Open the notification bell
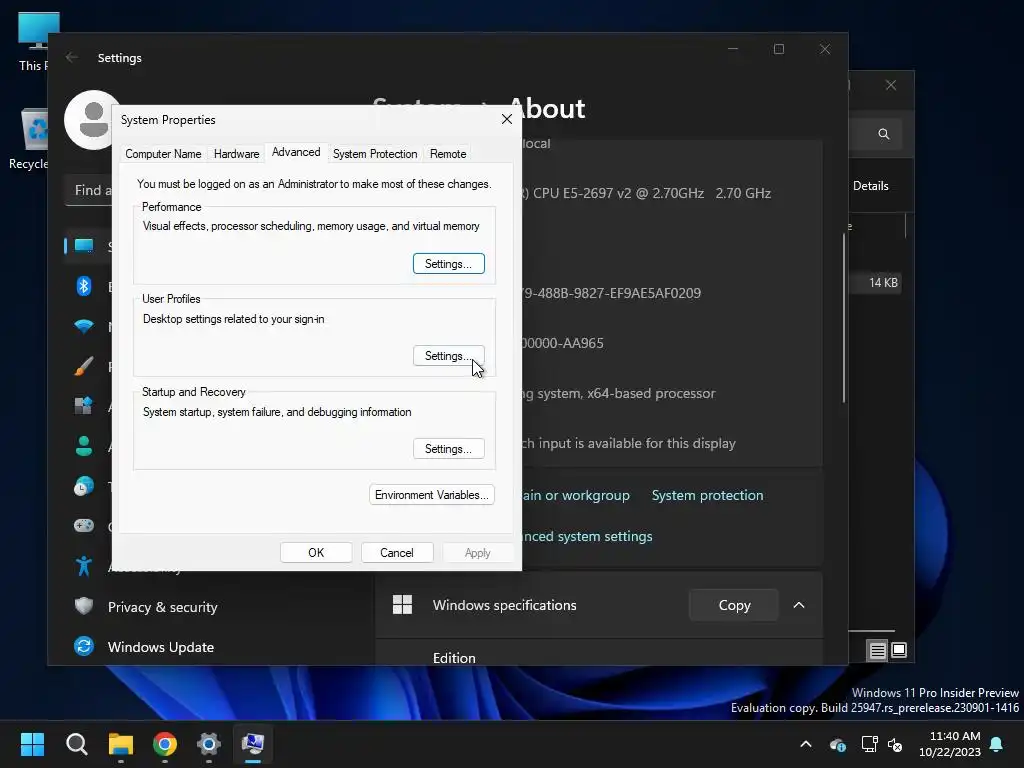 click(997, 744)
